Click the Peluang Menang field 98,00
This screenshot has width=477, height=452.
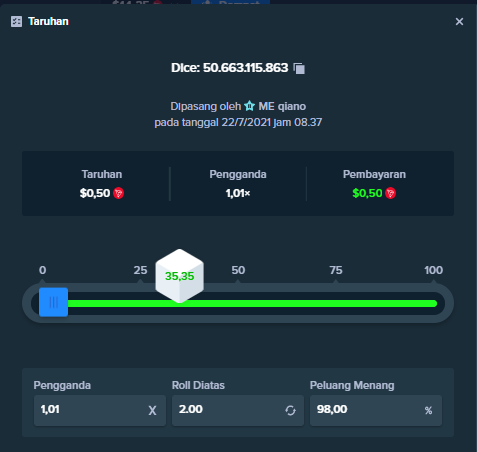[376, 410]
